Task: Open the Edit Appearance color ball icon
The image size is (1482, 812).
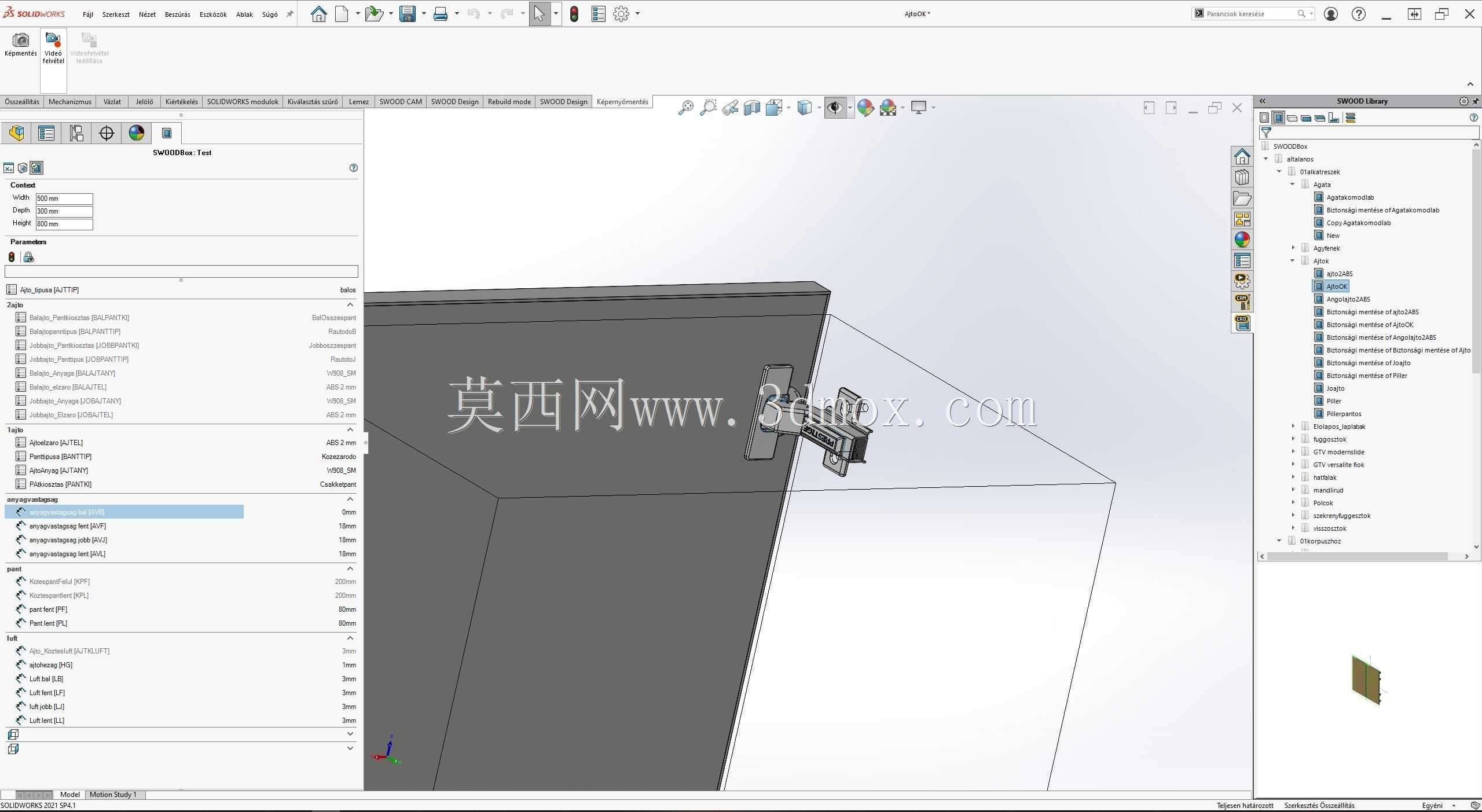Action: click(x=865, y=108)
